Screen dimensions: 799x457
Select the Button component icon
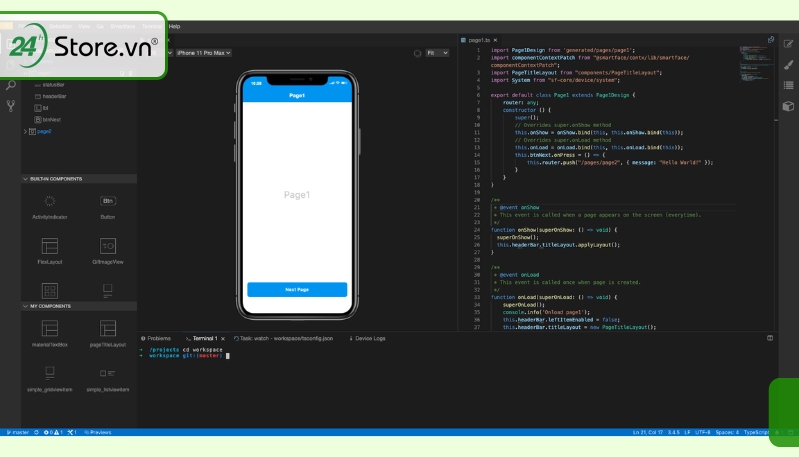108,201
